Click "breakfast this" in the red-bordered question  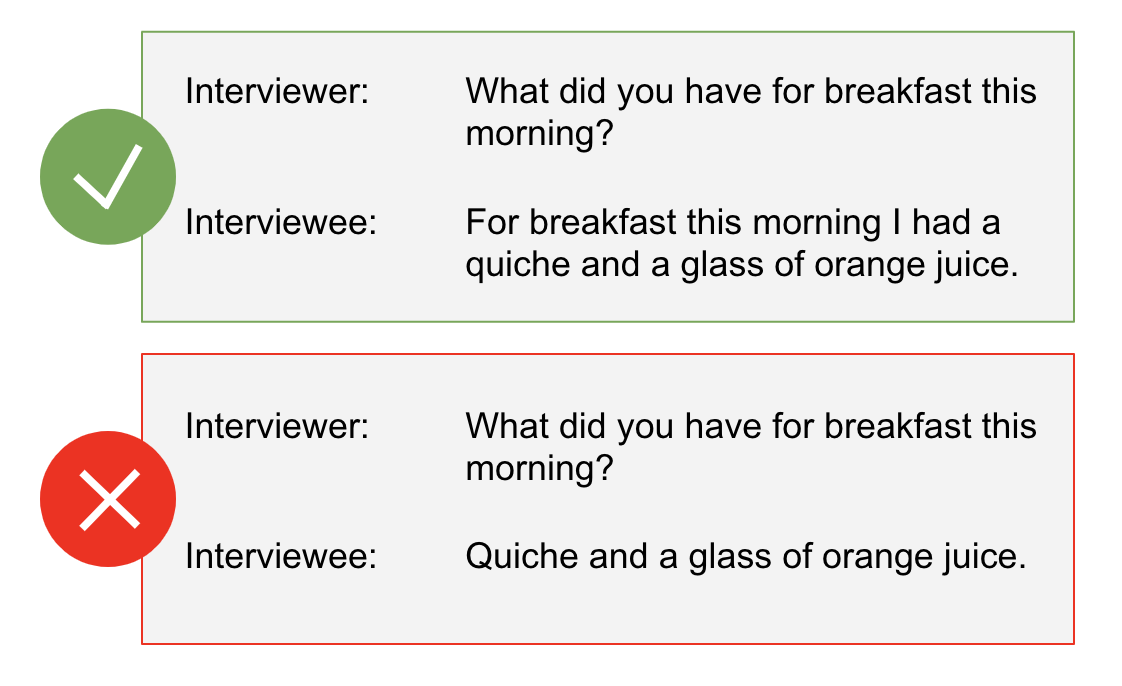pyautogui.click(x=930, y=426)
